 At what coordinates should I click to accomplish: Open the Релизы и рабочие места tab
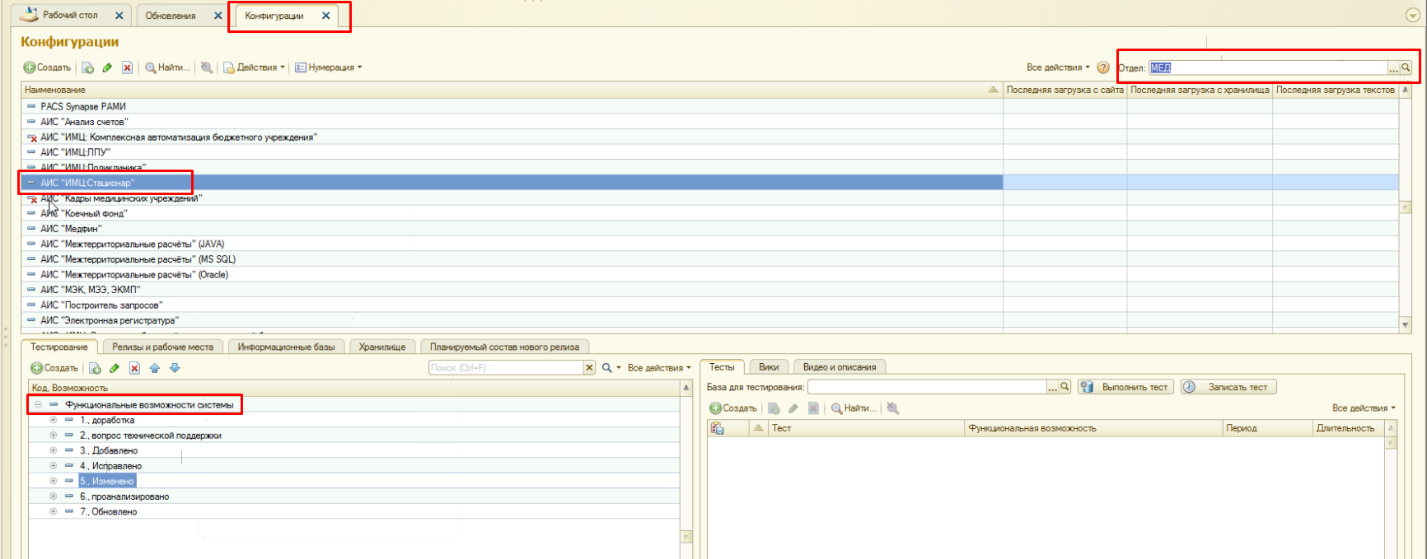(x=163, y=346)
